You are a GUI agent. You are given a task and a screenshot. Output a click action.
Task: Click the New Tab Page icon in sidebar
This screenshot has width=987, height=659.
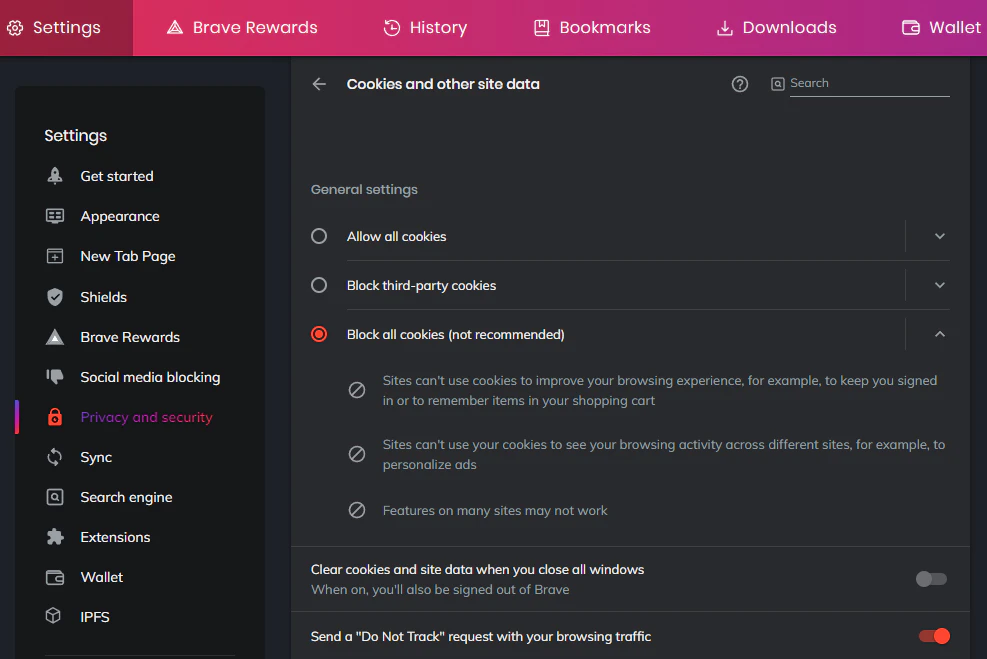click(x=55, y=256)
